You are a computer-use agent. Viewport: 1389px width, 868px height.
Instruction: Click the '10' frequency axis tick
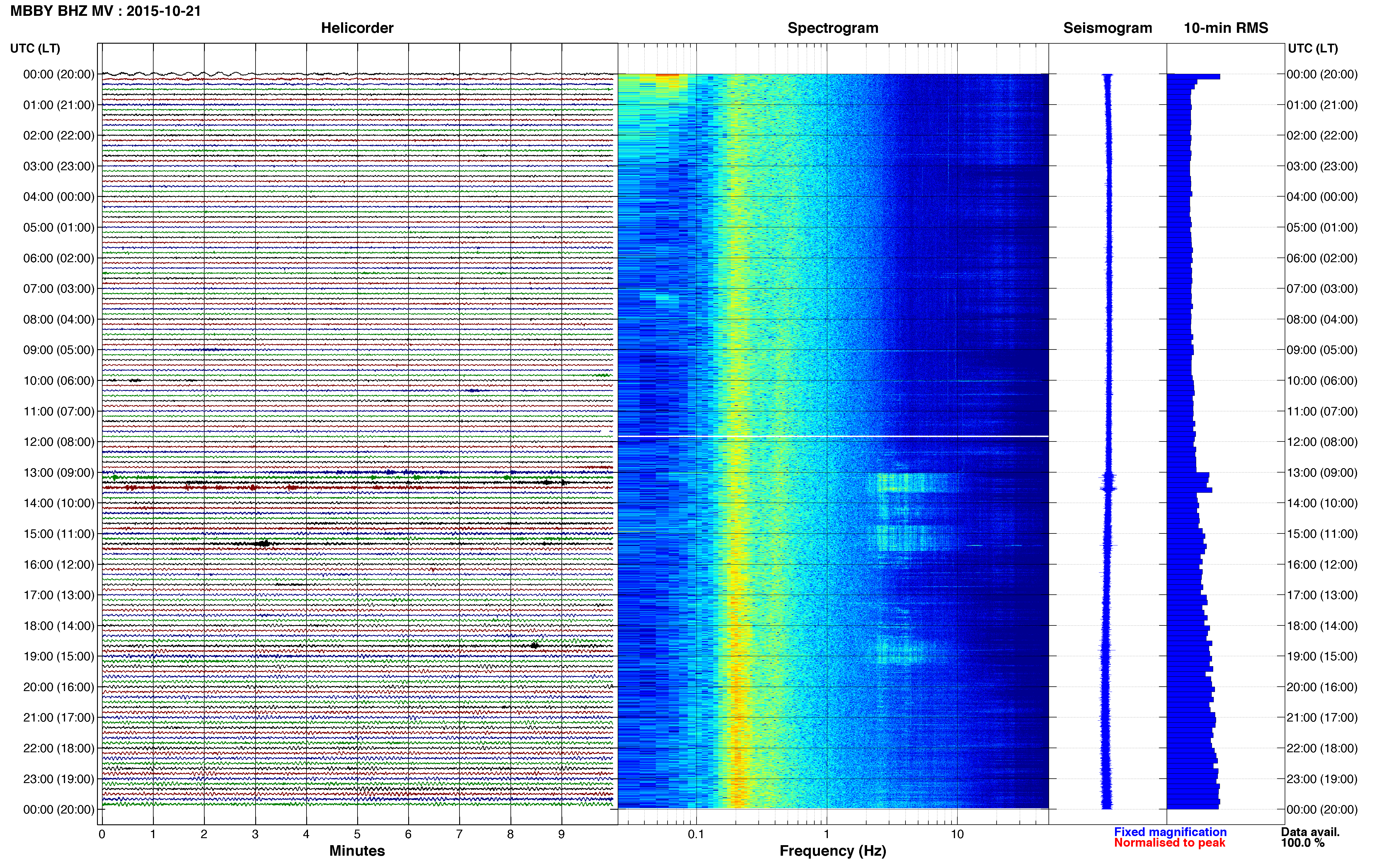coord(957,835)
